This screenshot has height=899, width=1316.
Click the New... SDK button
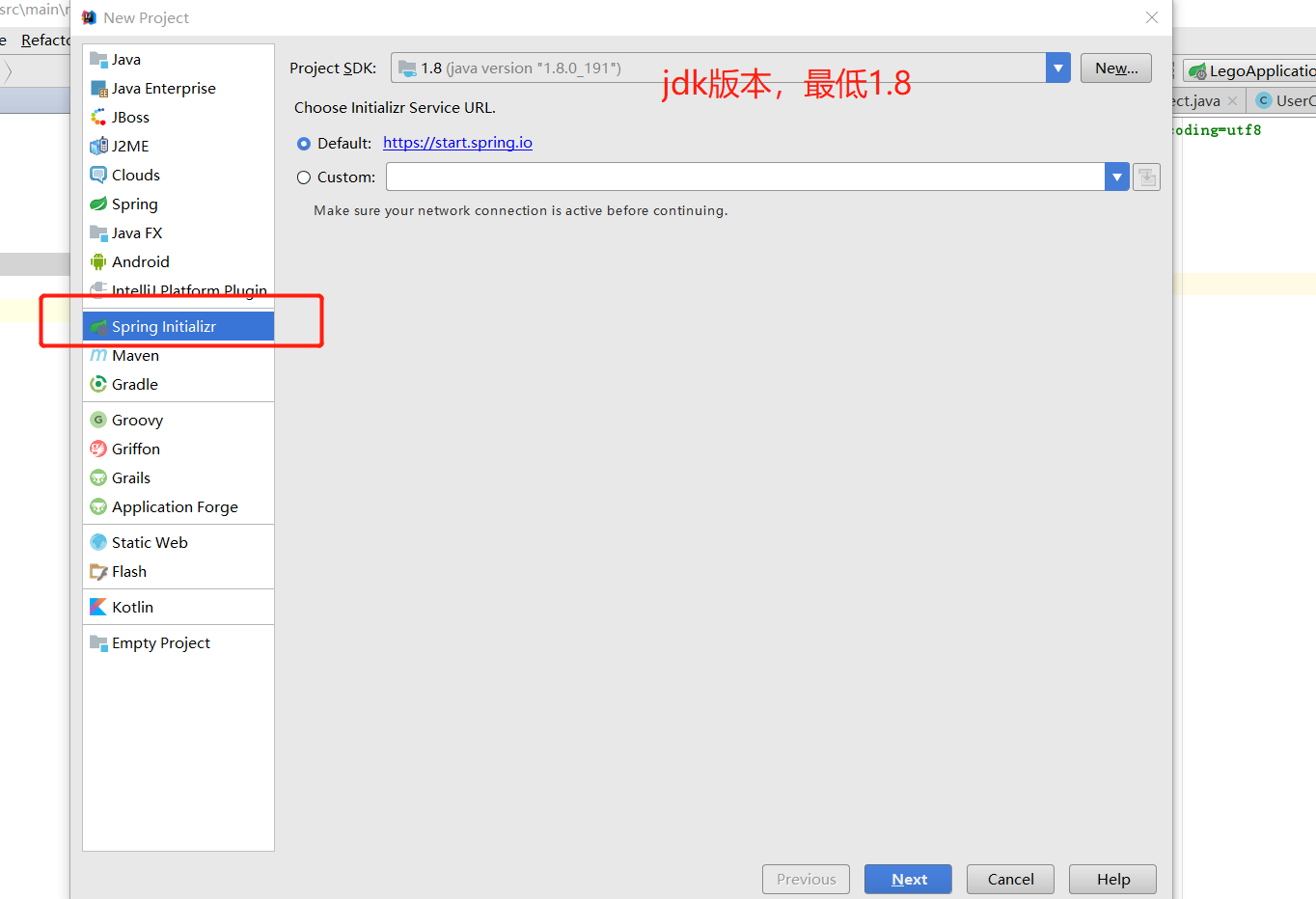tap(1116, 68)
